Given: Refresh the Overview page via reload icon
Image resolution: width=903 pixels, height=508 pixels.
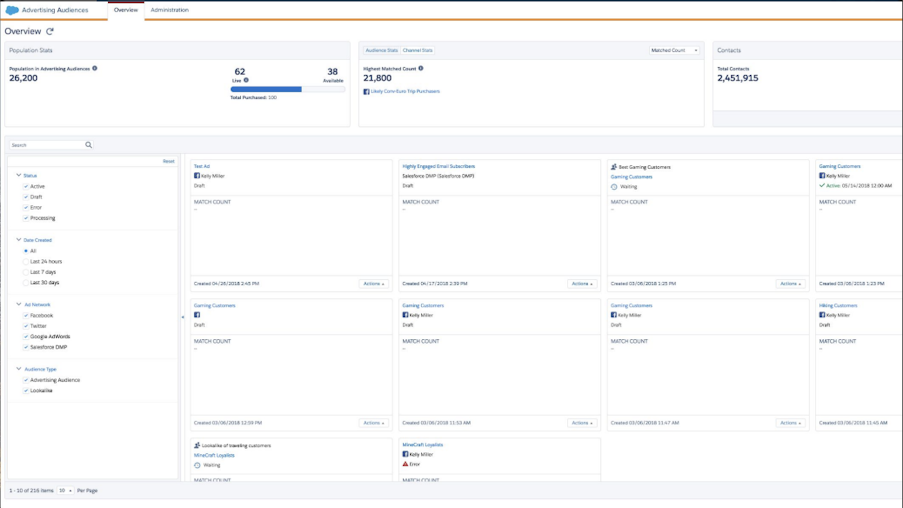Looking at the screenshot, I should coord(50,31).
